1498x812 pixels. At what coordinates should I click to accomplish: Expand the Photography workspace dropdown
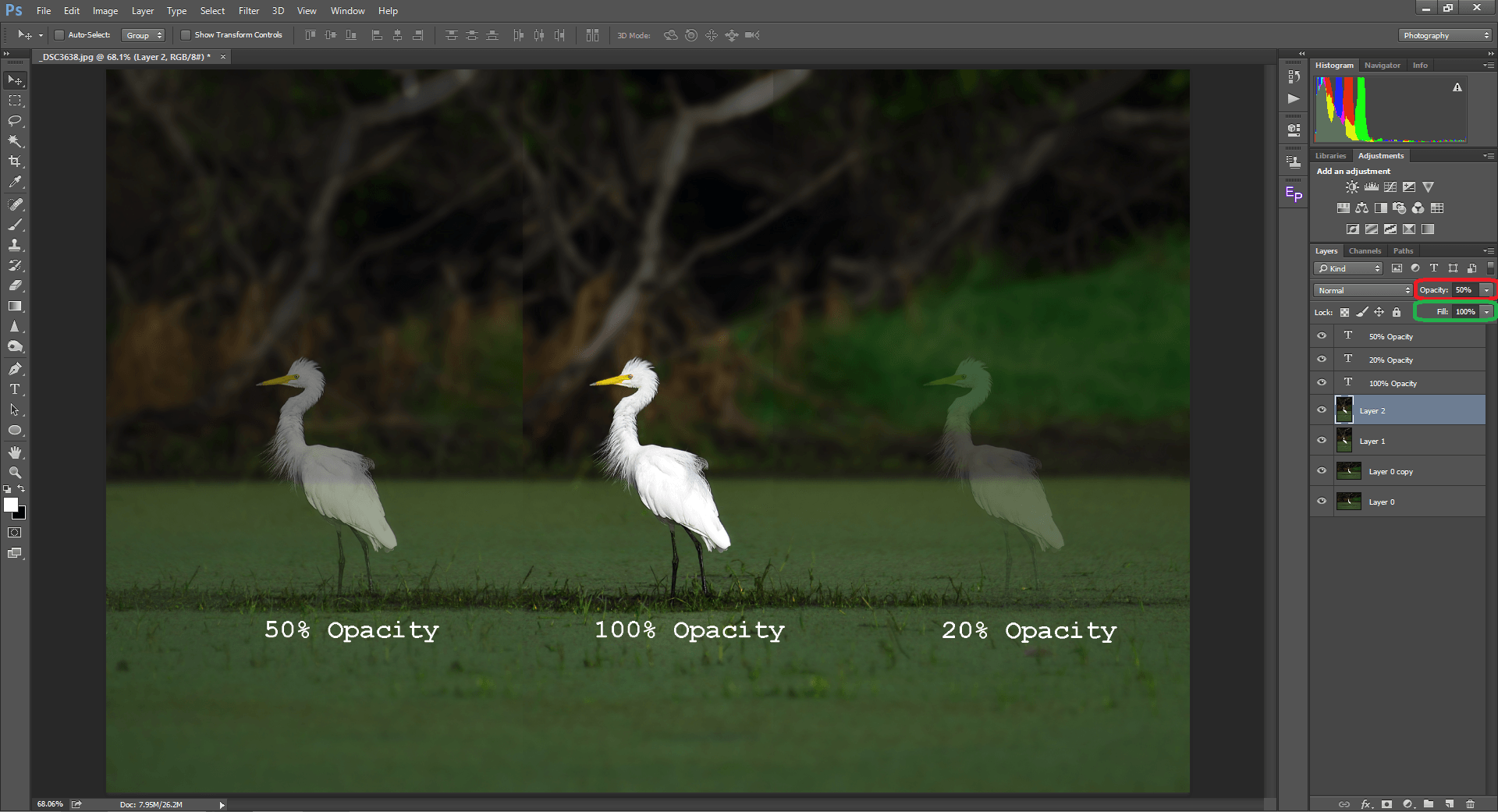pyautogui.click(x=1445, y=35)
